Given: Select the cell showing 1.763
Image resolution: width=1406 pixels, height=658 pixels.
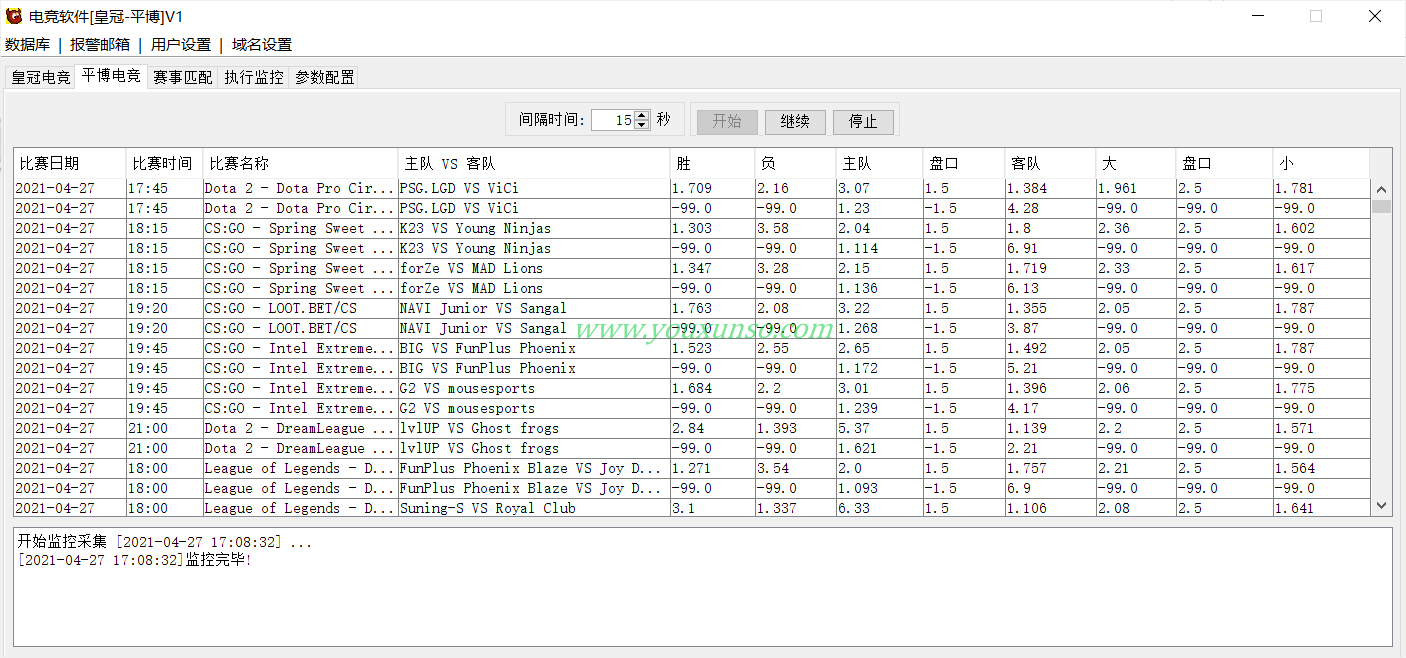Looking at the screenshot, I should [x=712, y=308].
